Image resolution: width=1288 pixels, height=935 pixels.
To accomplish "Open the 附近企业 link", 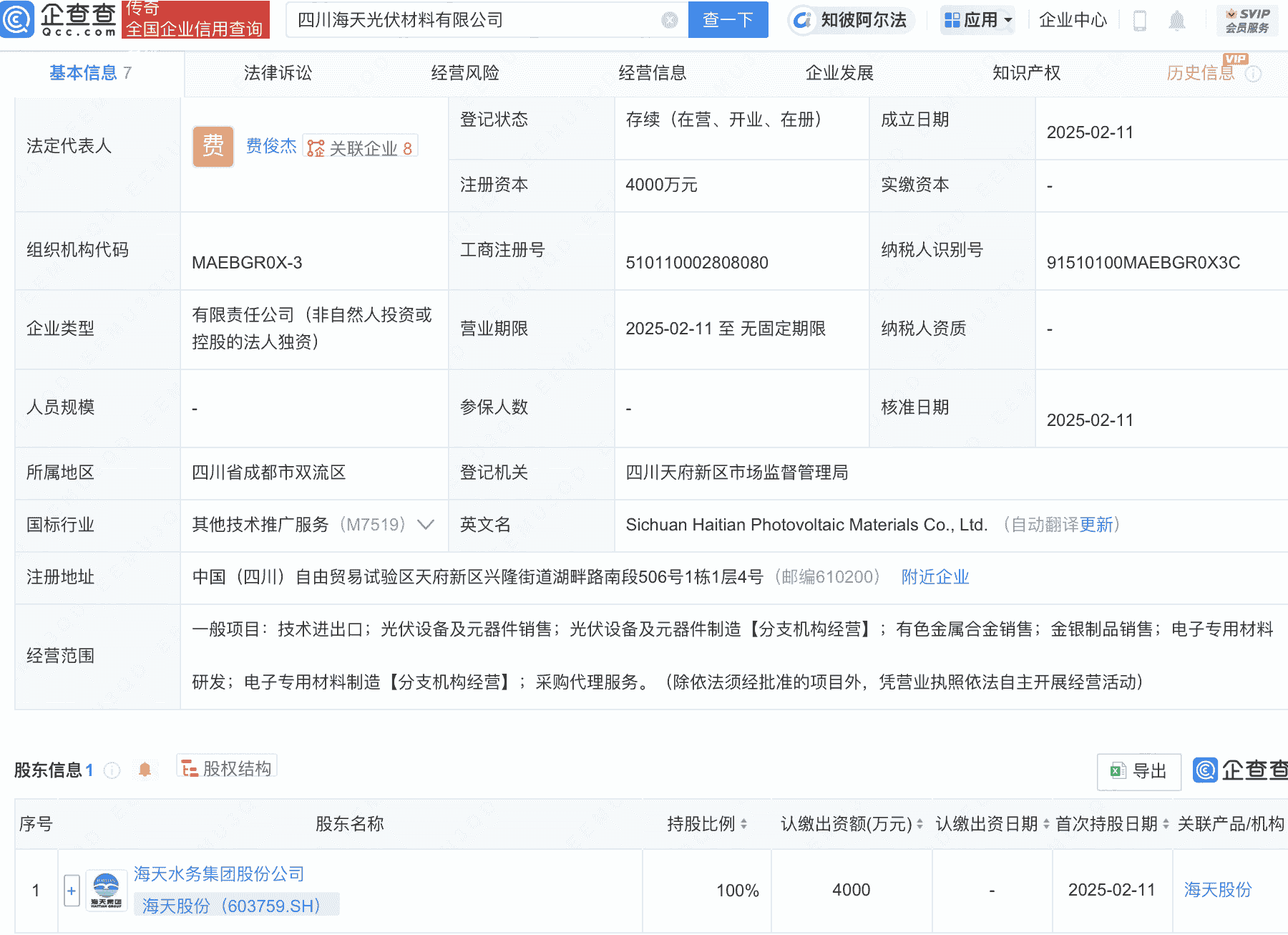I will click(935, 576).
